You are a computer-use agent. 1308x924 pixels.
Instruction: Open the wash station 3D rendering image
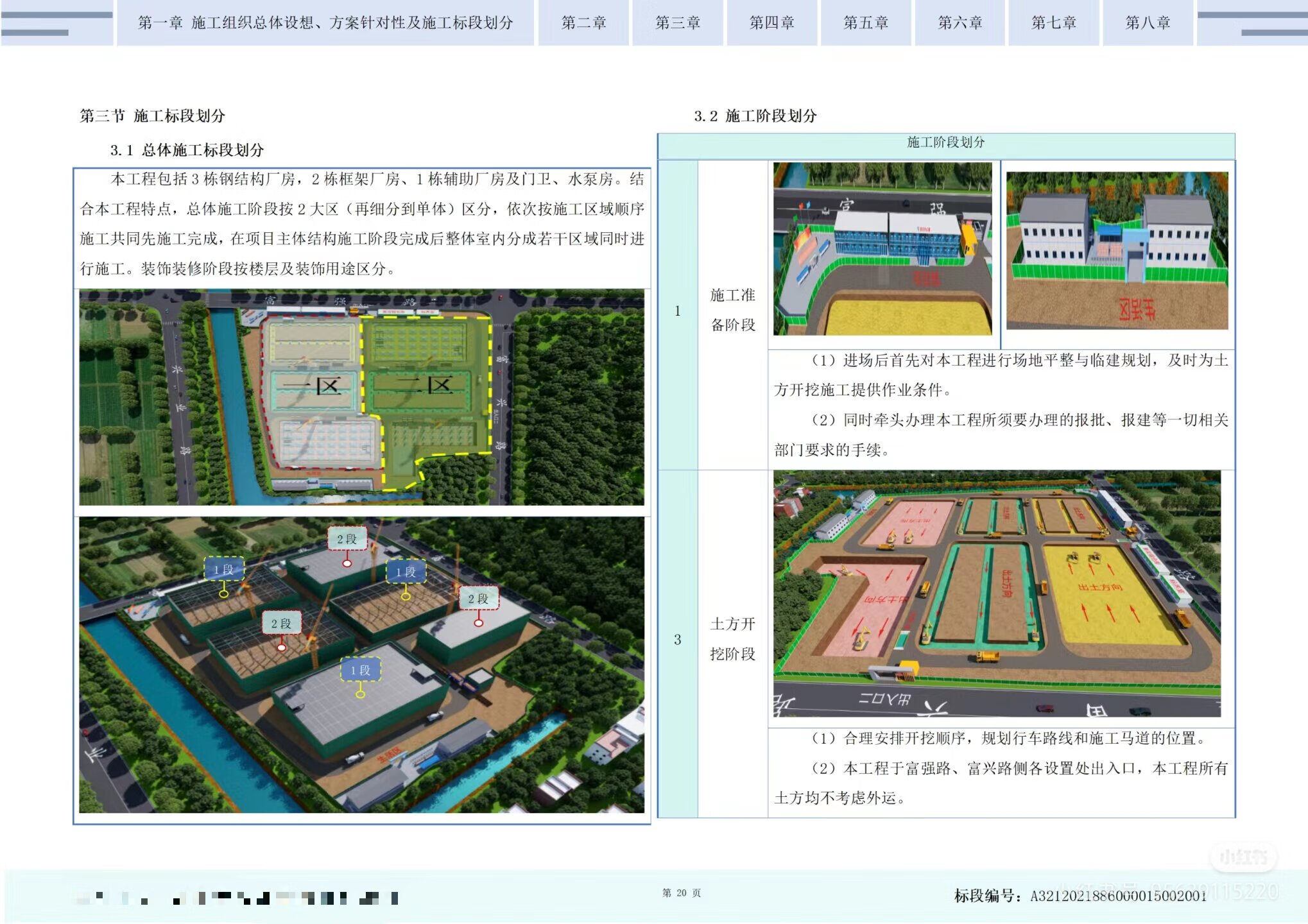click(1117, 250)
